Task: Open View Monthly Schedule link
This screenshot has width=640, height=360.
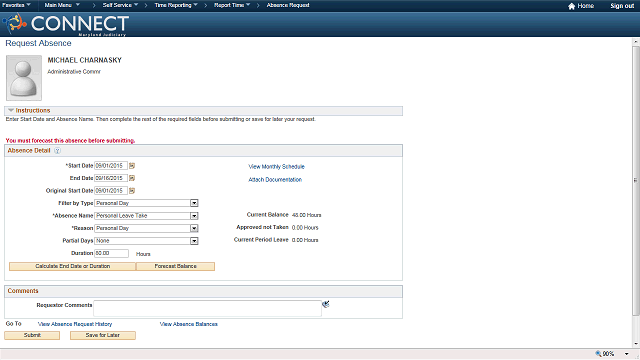Action: click(276, 167)
